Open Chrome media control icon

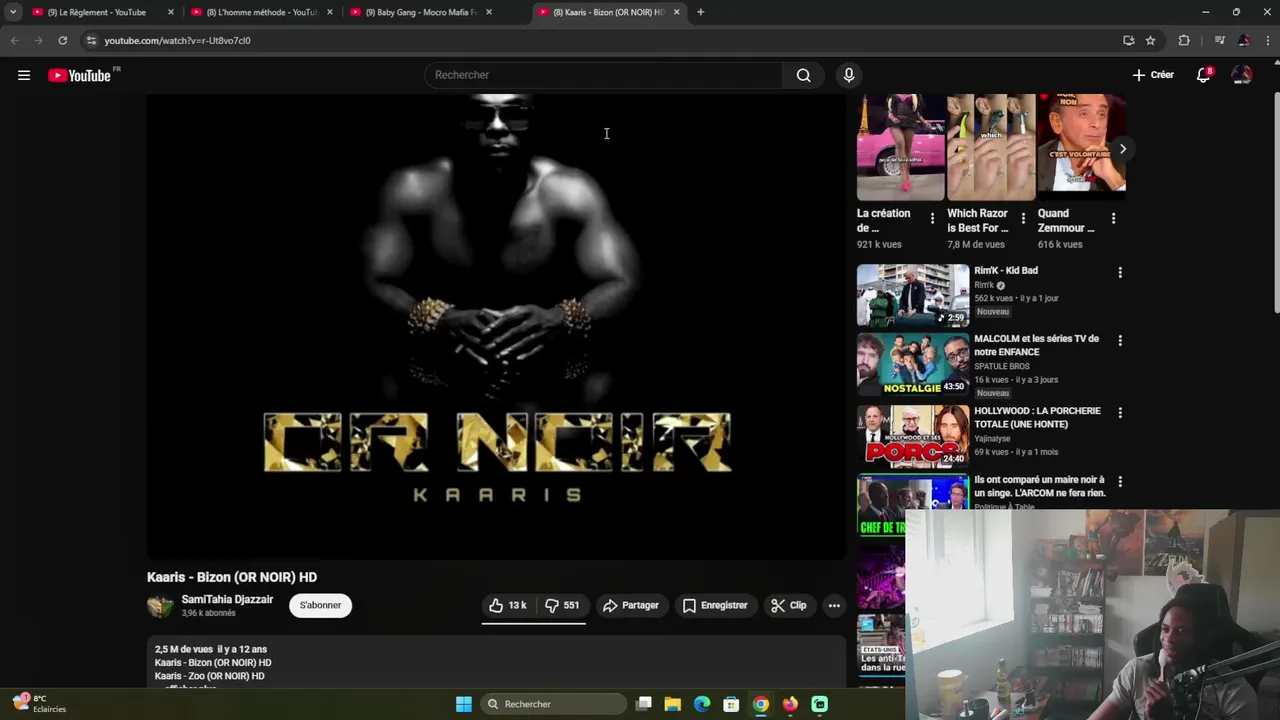[x=1219, y=40]
